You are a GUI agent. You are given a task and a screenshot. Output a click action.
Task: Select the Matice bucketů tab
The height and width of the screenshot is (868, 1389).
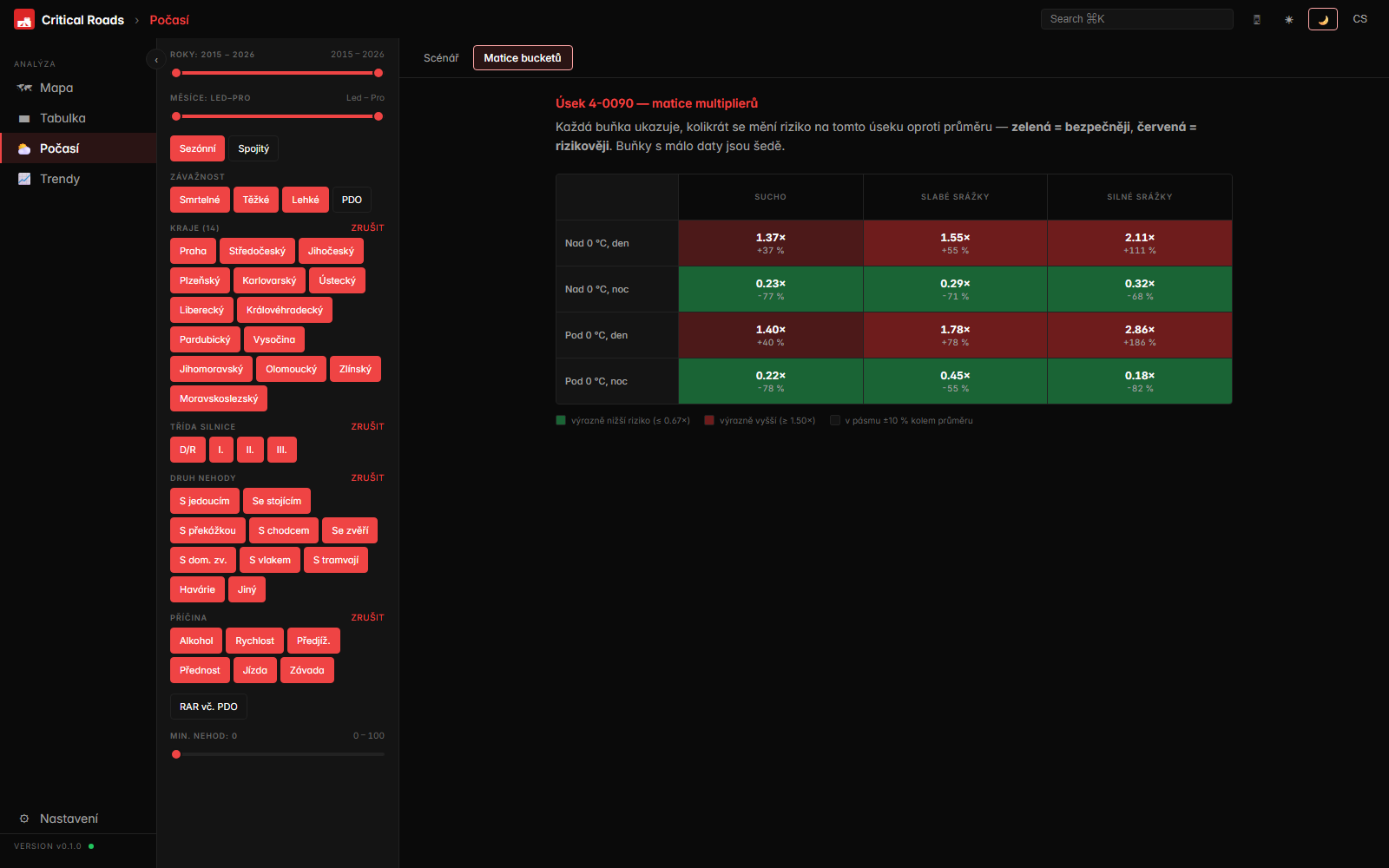(523, 58)
